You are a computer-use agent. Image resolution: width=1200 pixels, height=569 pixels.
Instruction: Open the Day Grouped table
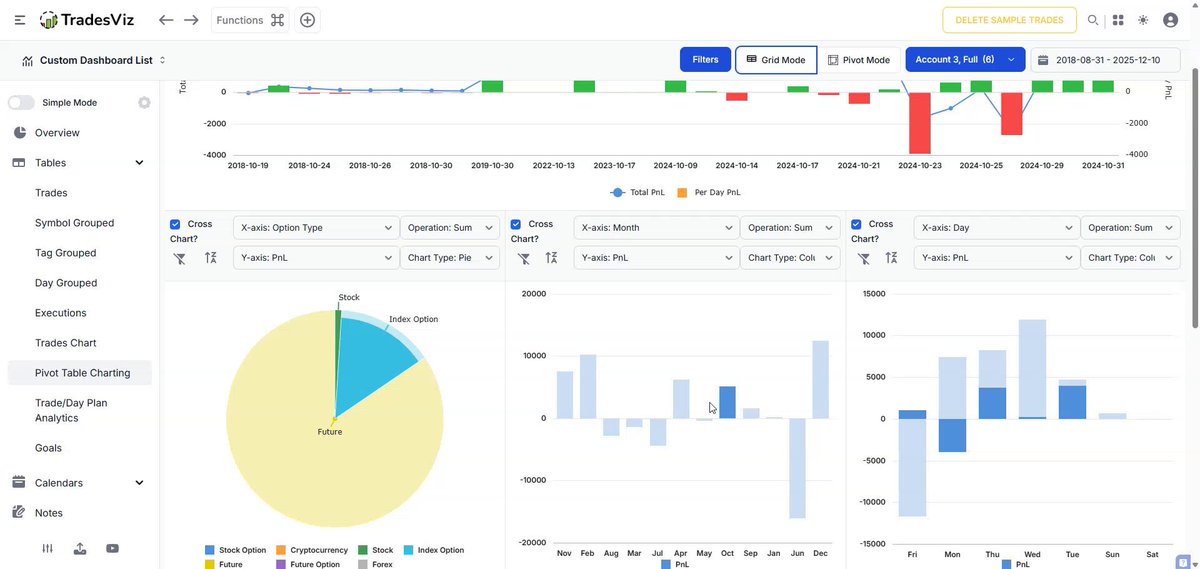[x=66, y=282]
